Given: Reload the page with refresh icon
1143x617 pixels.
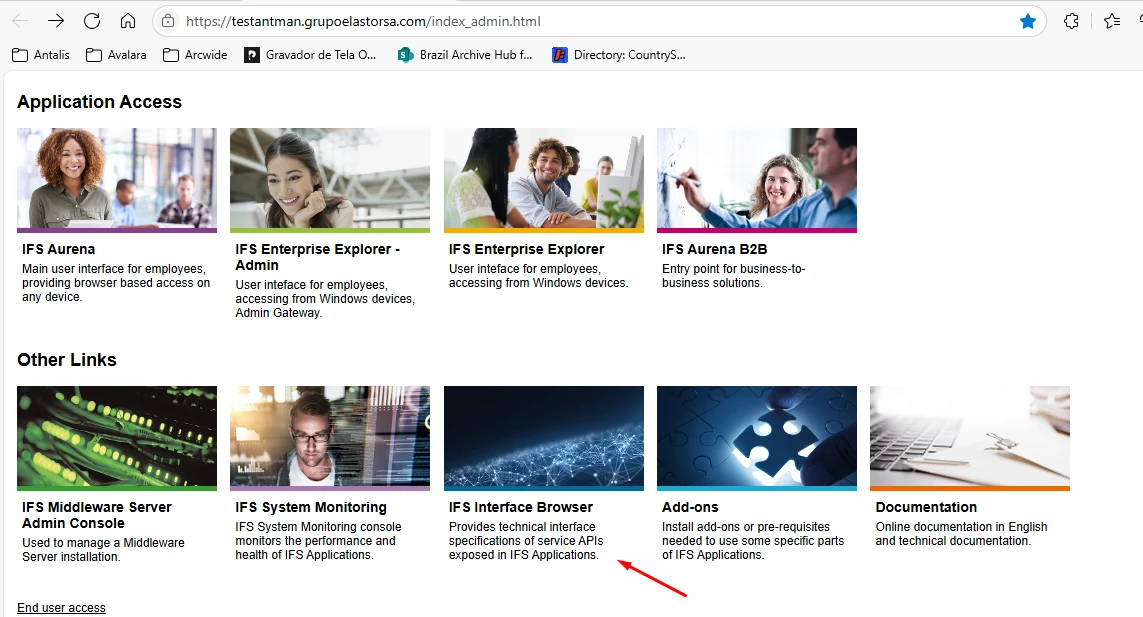Looking at the screenshot, I should pyautogui.click(x=92, y=21).
